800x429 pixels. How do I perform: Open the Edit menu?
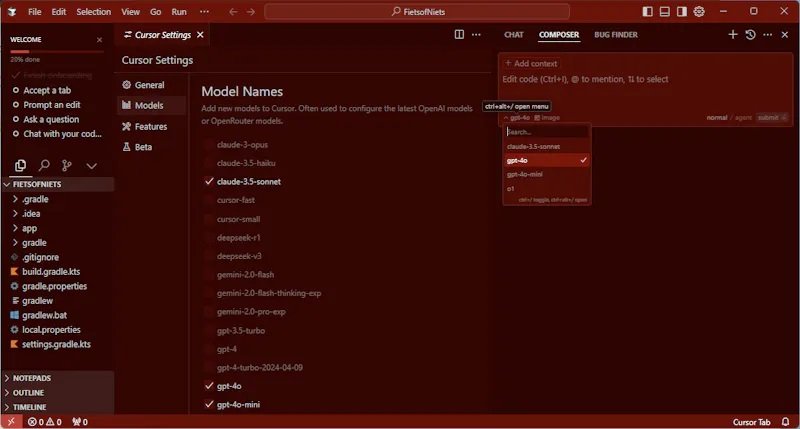pos(59,12)
